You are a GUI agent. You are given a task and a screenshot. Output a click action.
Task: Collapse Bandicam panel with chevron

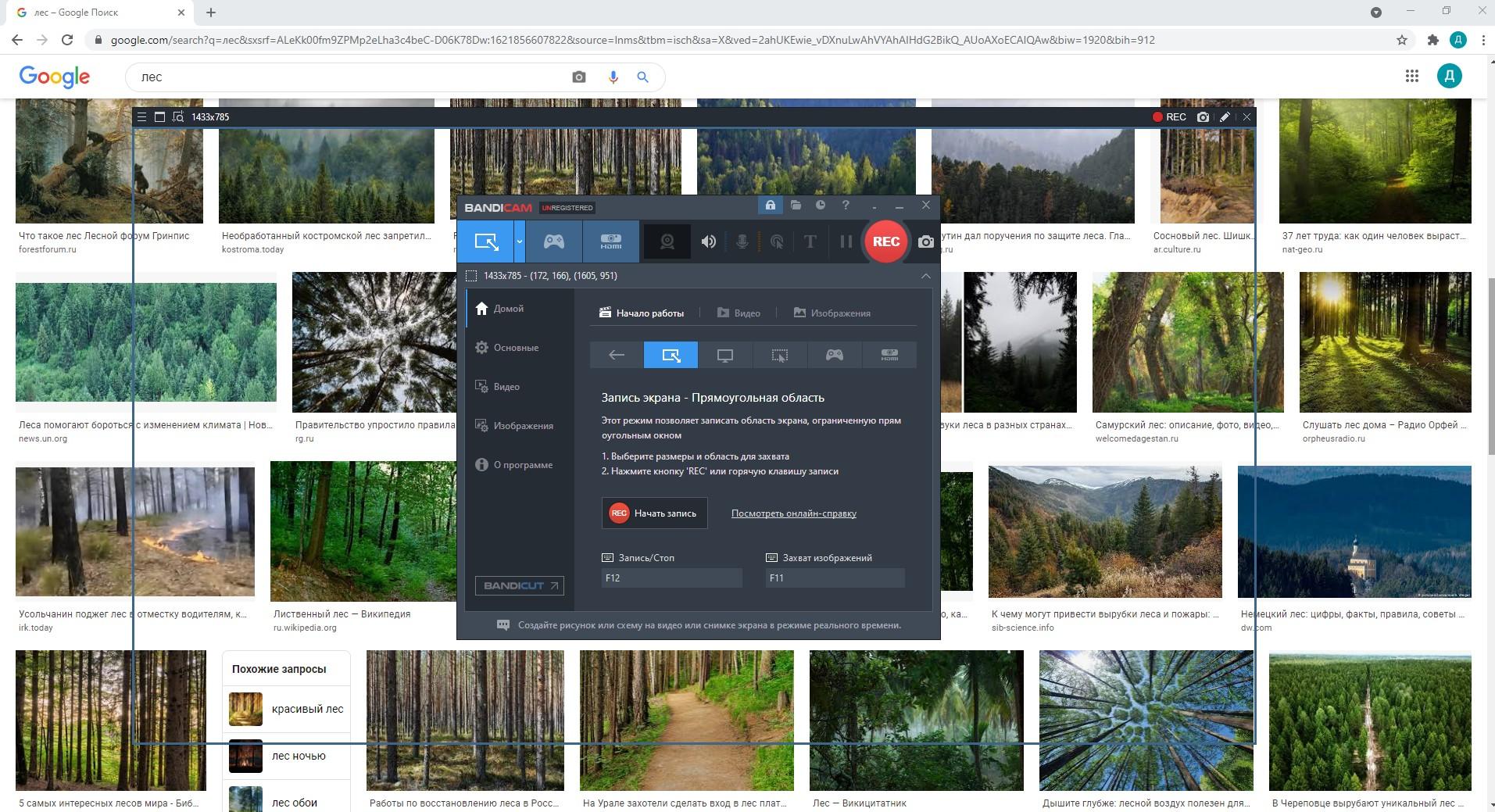[925, 276]
